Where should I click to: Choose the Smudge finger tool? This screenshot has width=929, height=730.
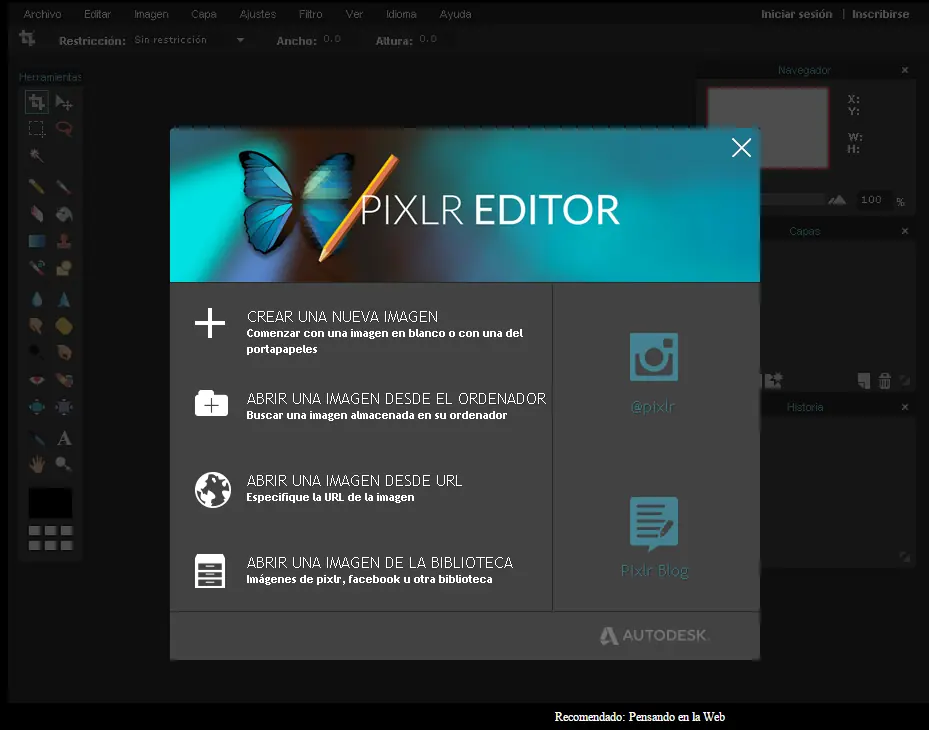tap(37, 326)
